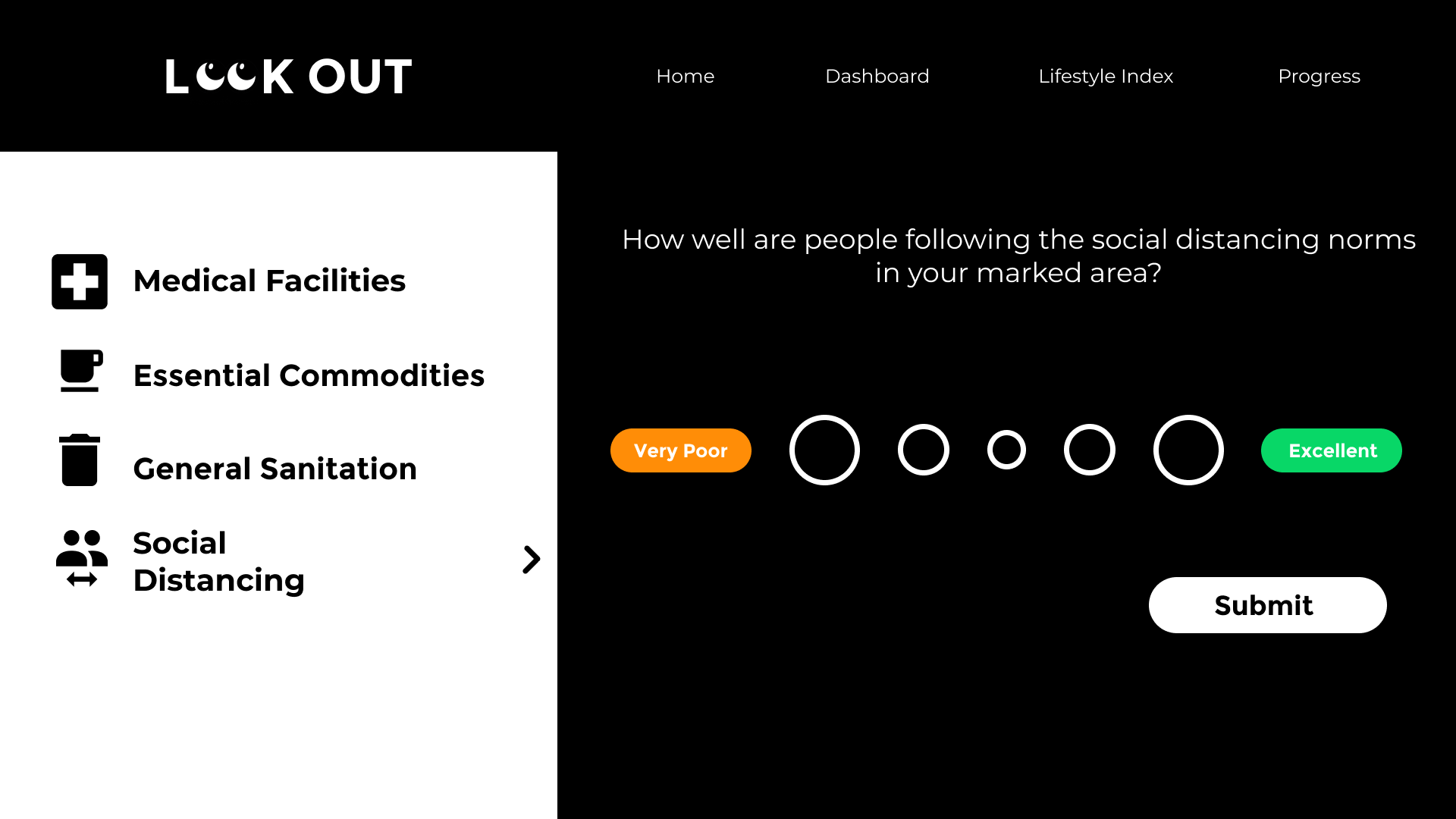Screen dimensions: 1456x819
Task: Open the Lifestyle Index menu item
Action: 1106,76
